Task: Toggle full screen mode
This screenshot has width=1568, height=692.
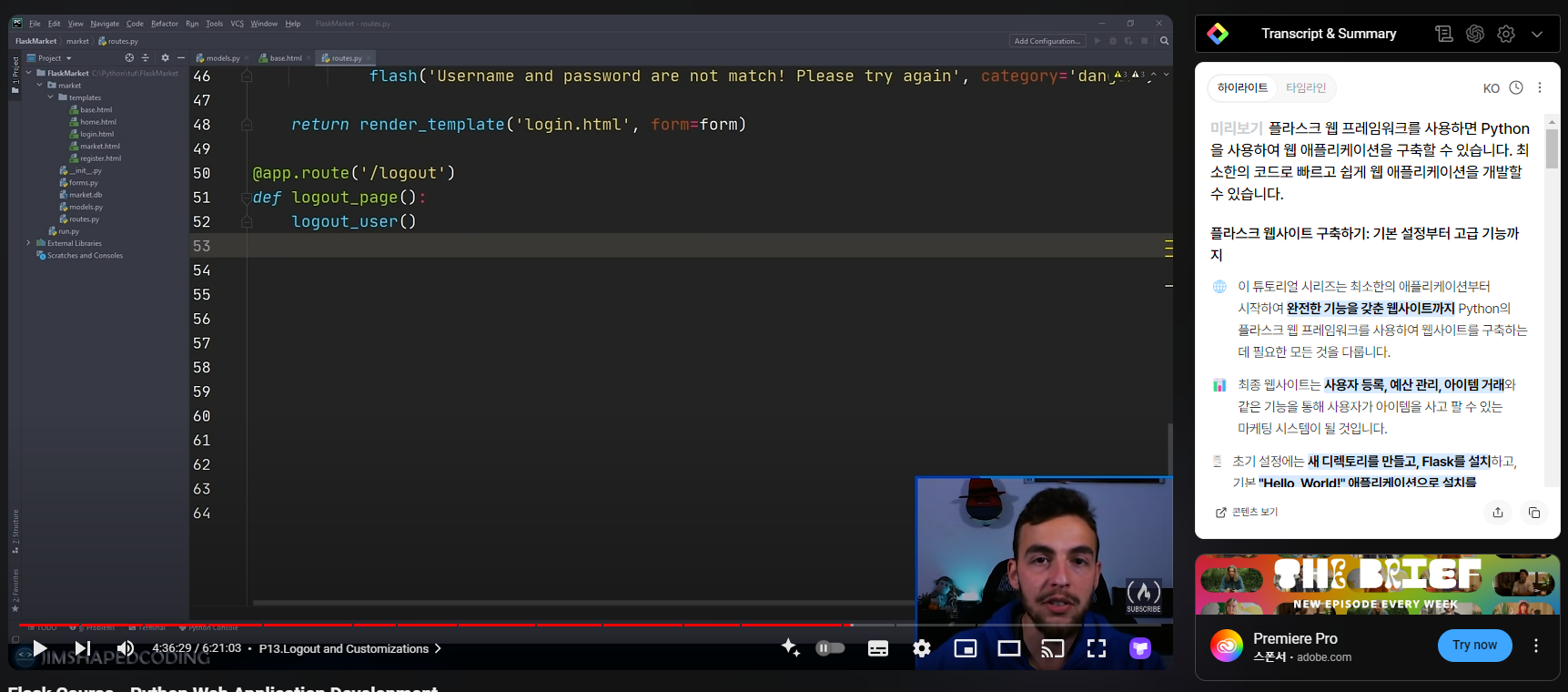Action: coord(1097,648)
